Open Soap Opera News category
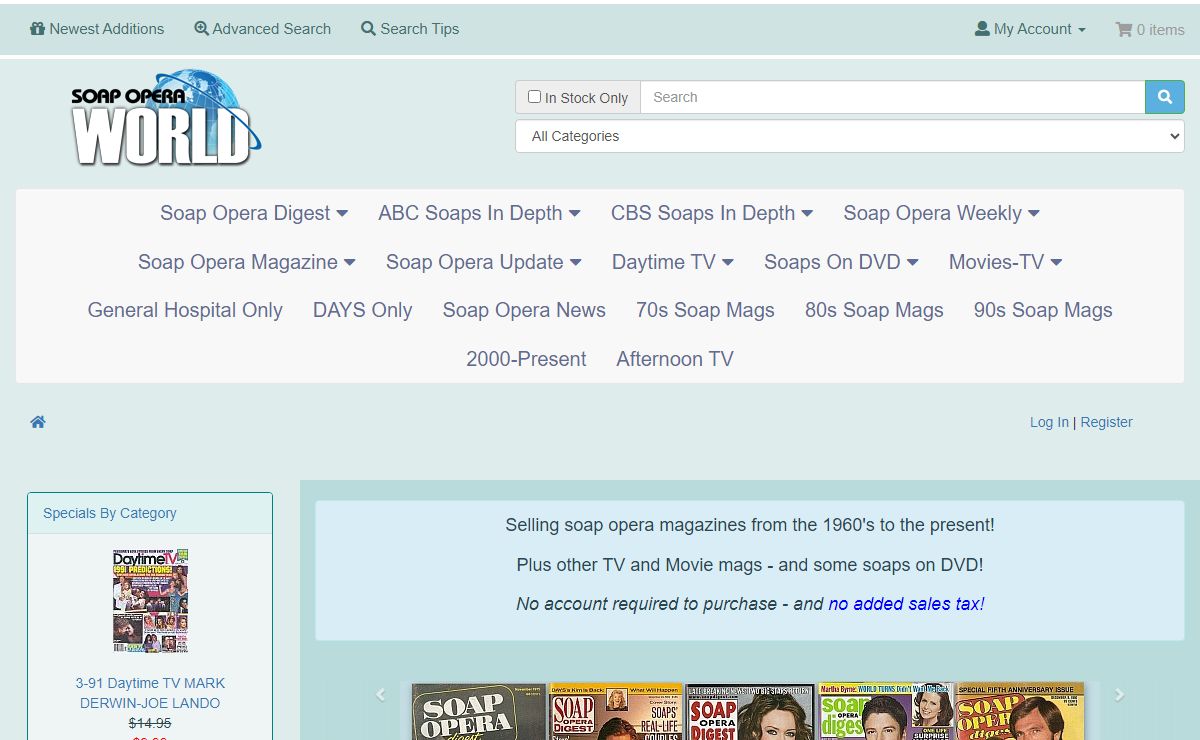The image size is (1200, 740). coord(524,310)
